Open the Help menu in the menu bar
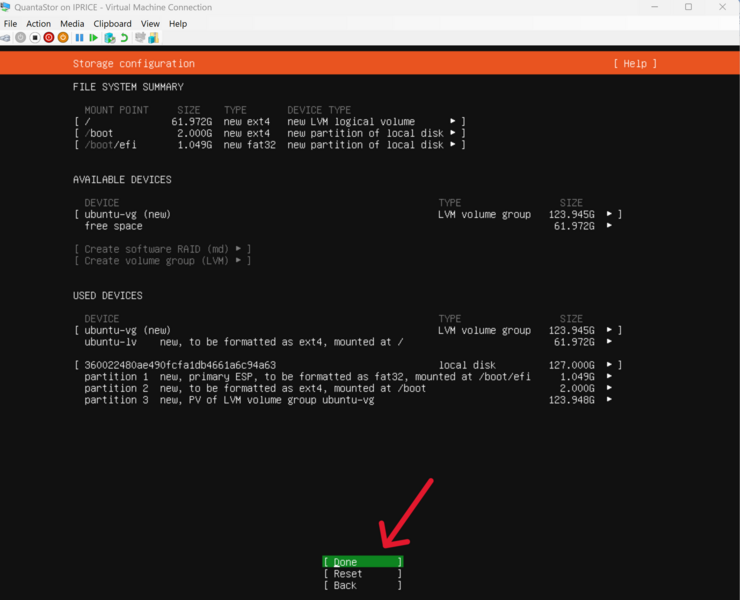740x600 pixels. [x=178, y=24]
